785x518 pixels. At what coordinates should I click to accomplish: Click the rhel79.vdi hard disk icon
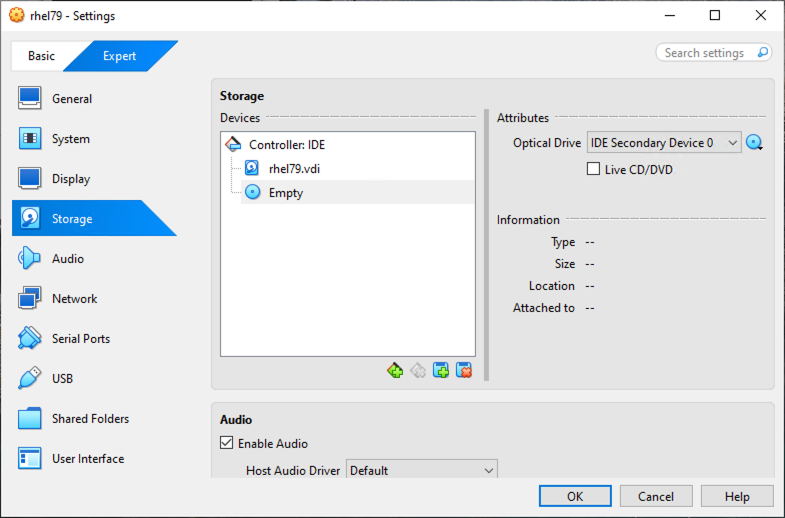[252, 168]
